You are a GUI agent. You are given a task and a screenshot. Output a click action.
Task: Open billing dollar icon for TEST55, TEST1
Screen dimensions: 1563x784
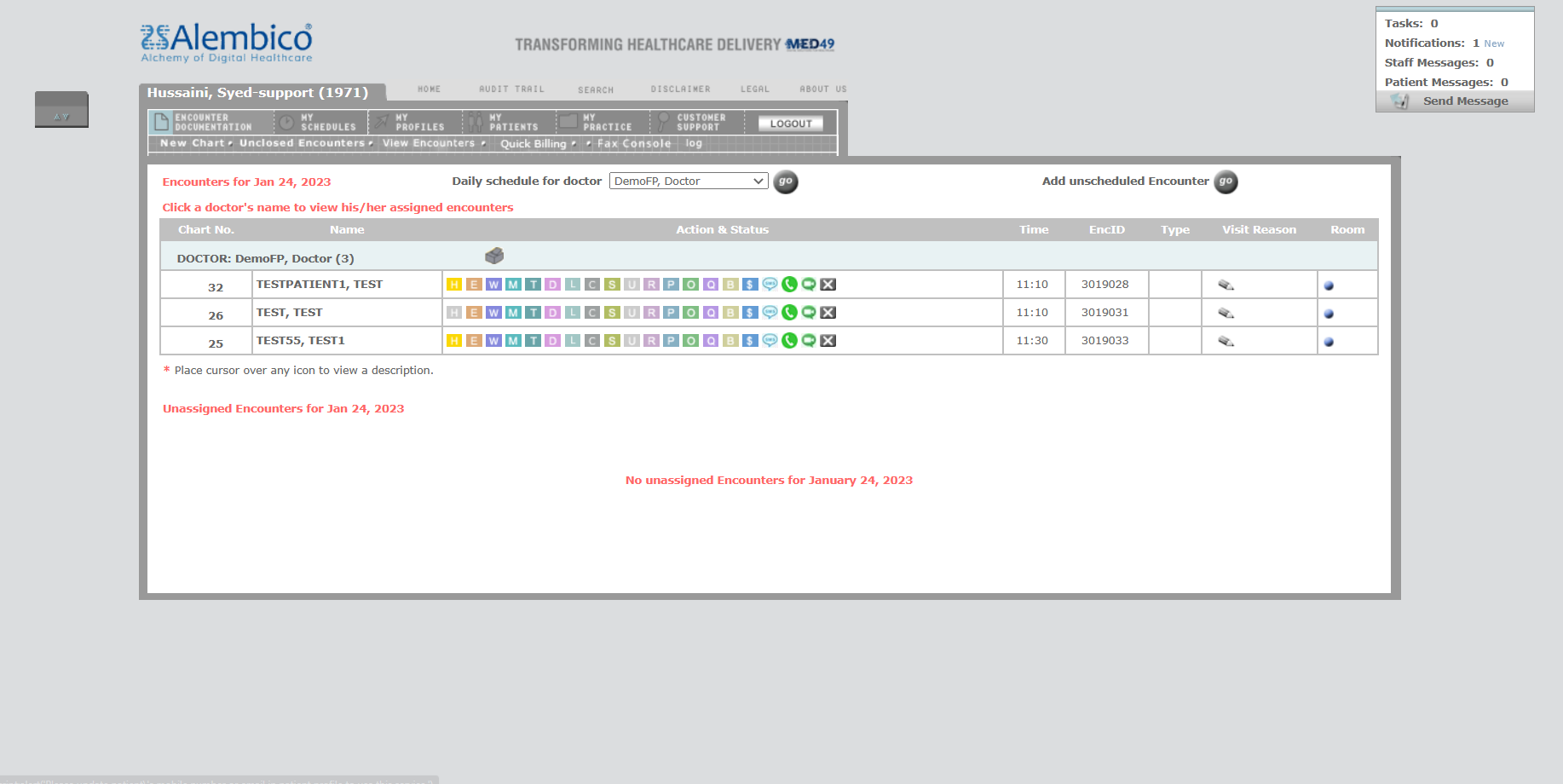click(749, 340)
